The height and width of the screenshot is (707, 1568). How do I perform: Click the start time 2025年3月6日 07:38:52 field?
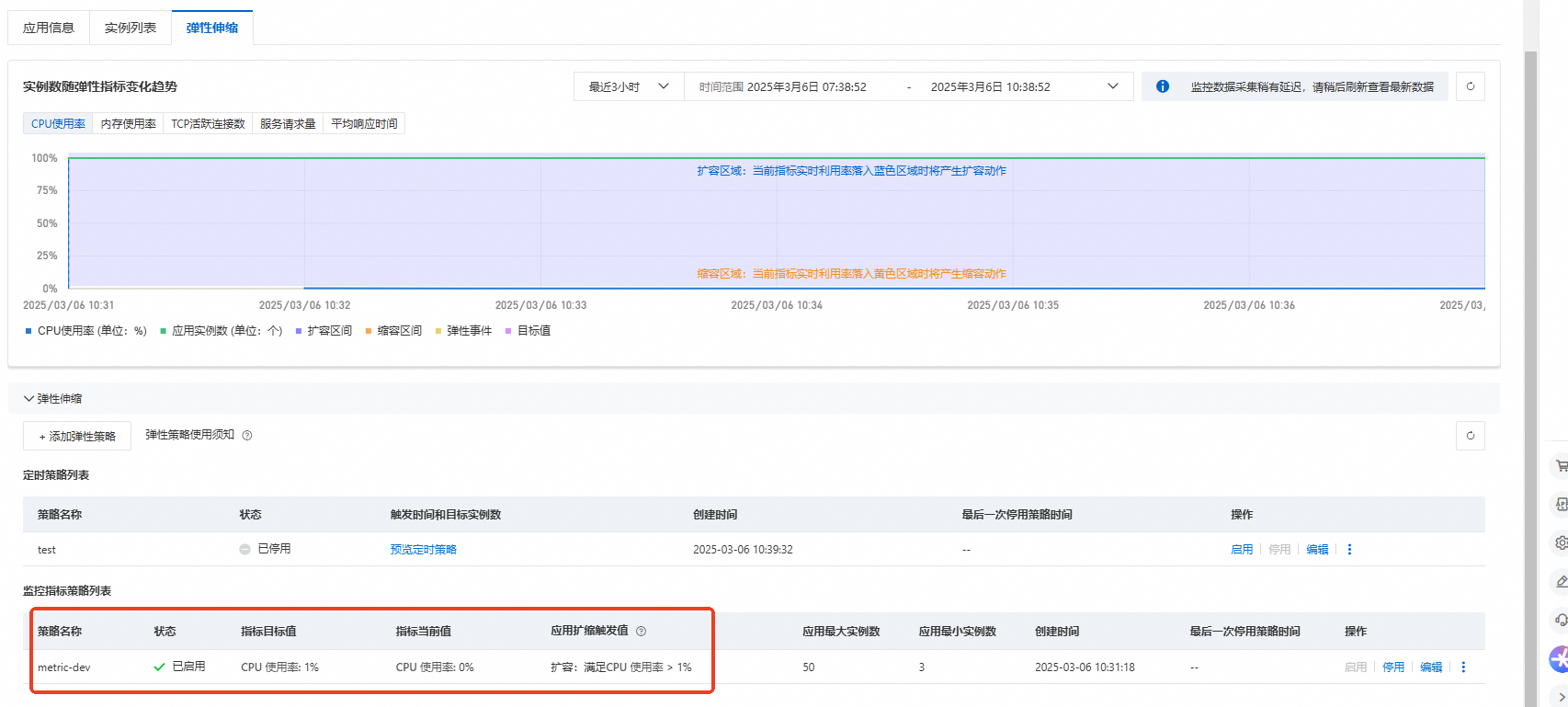[x=807, y=87]
